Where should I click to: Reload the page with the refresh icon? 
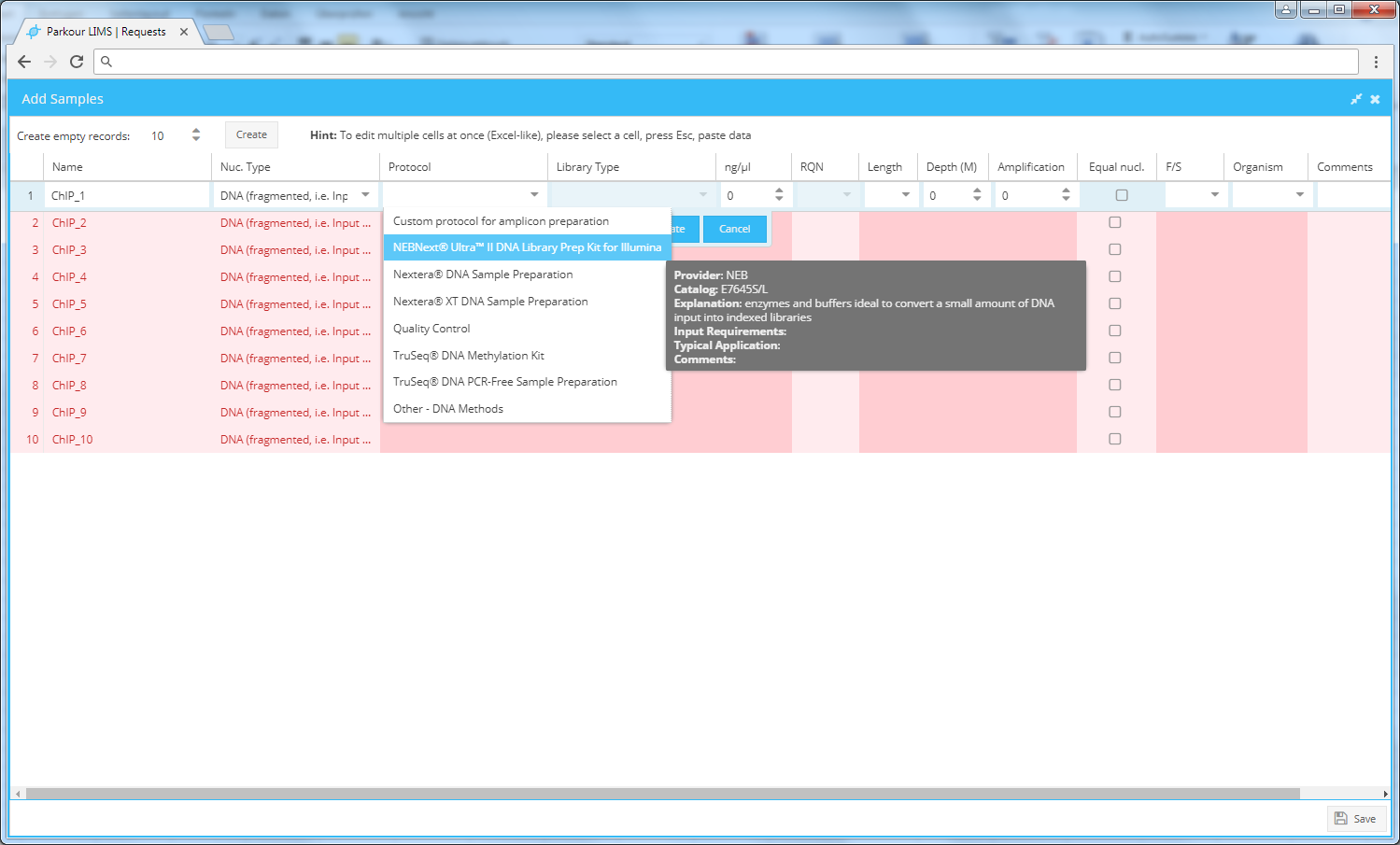click(77, 62)
